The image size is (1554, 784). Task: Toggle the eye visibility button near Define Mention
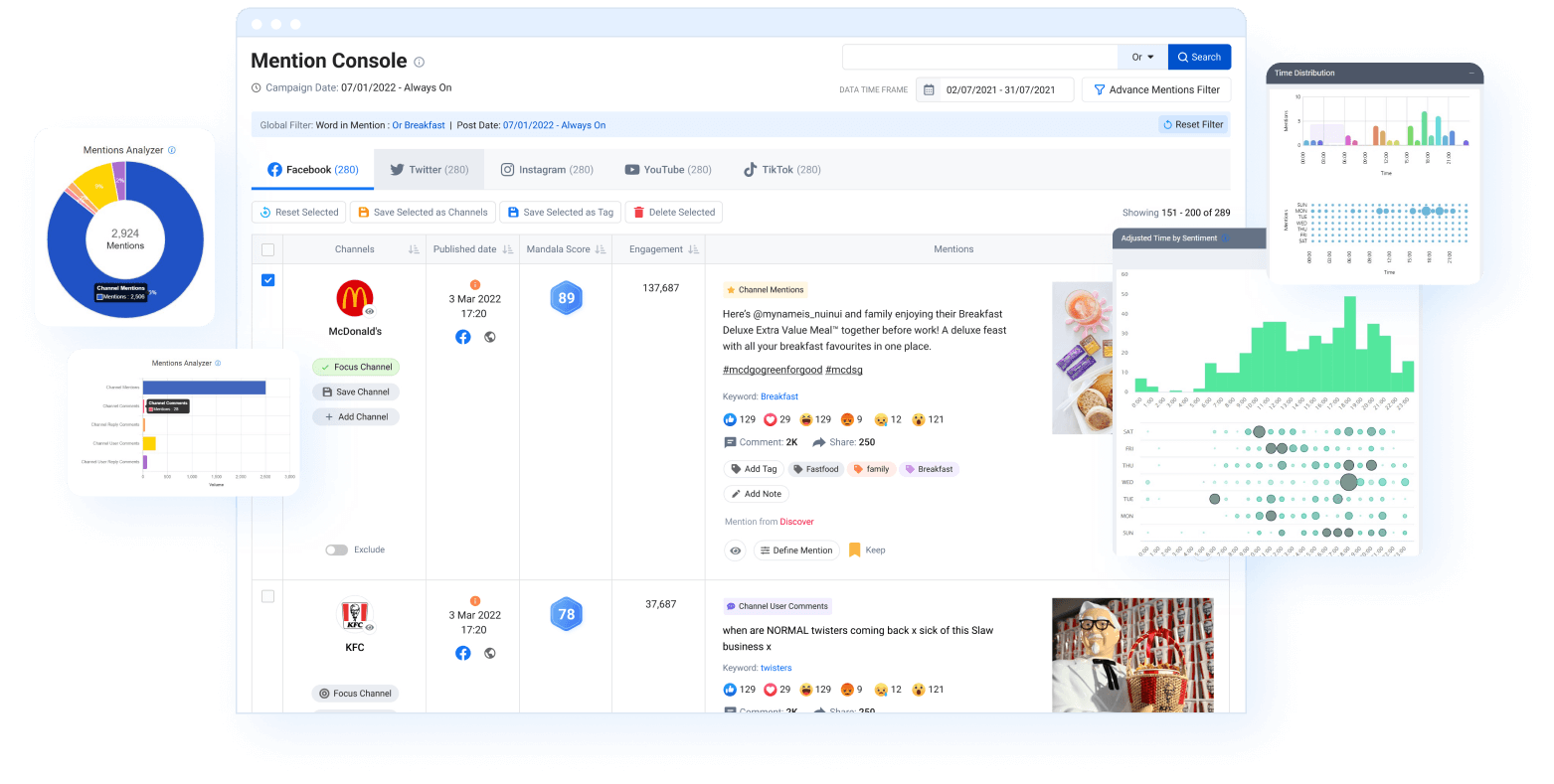tap(735, 550)
